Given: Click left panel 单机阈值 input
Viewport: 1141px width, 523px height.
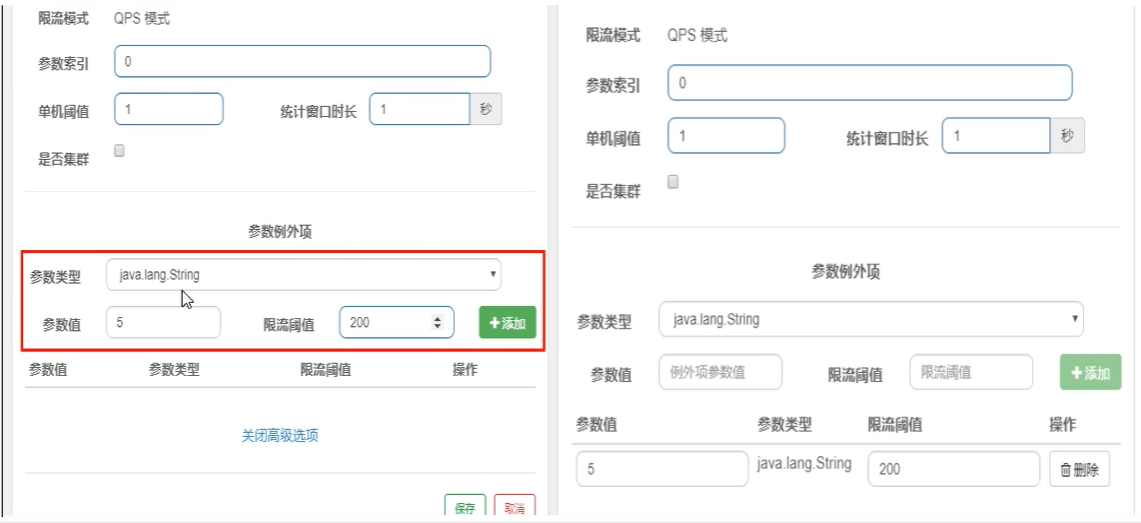Looking at the screenshot, I should click(x=169, y=109).
